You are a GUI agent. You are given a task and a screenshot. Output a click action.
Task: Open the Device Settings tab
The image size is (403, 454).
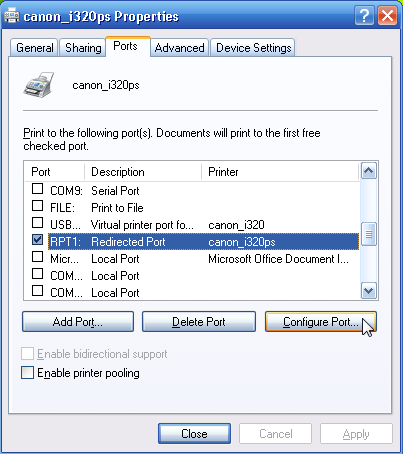(x=253, y=48)
